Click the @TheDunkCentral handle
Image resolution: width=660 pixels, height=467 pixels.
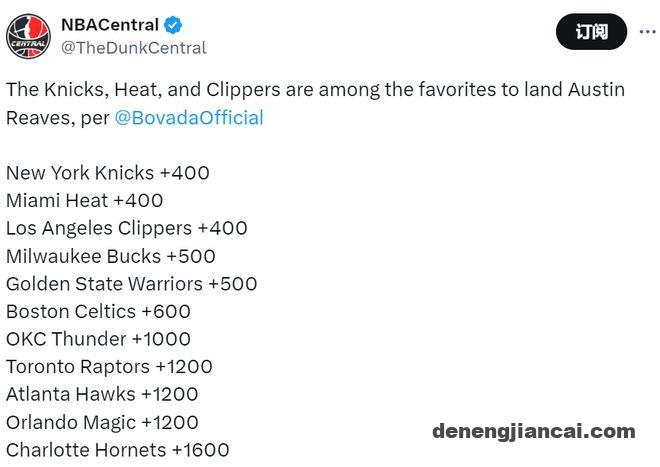[134, 48]
